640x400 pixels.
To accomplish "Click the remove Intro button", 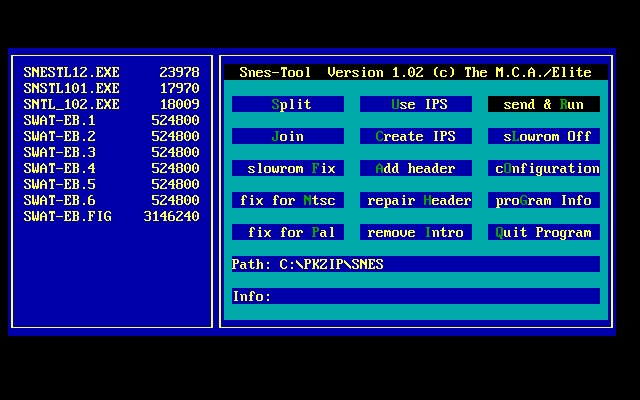I will (416, 232).
